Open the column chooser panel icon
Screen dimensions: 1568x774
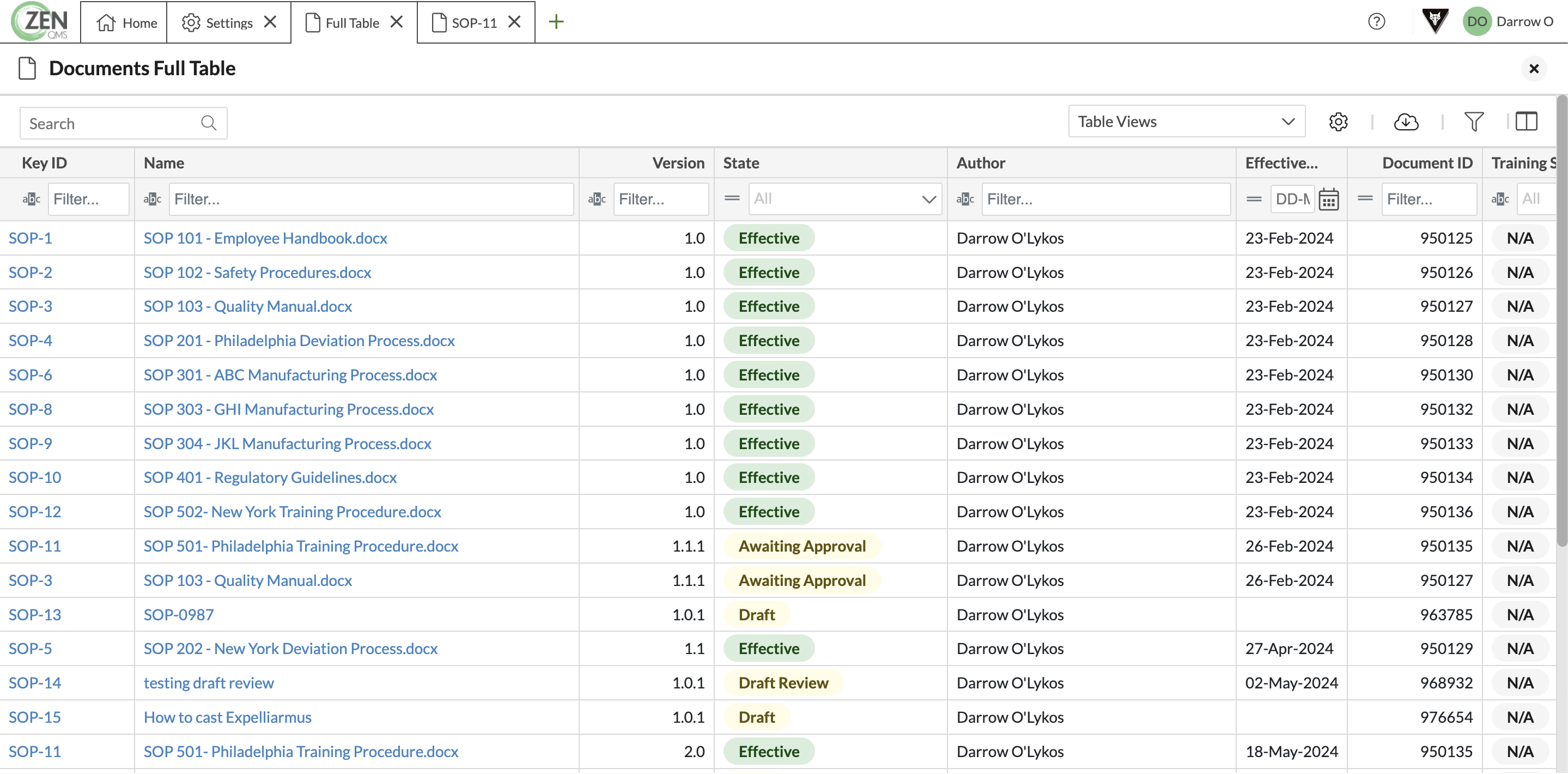1526,121
